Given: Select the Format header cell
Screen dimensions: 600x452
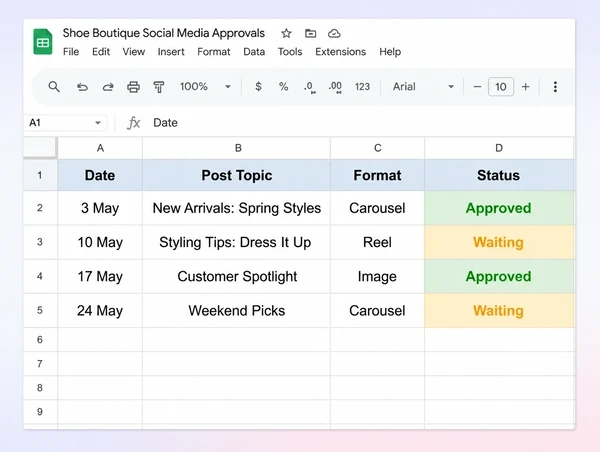Looking at the screenshot, I should coord(377,175).
